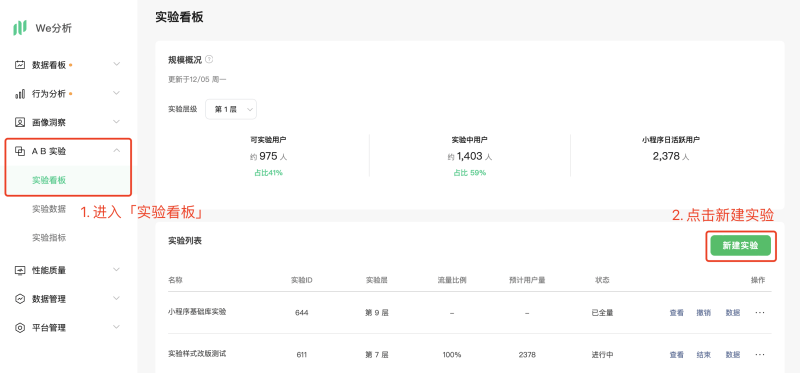Screen dimensions: 800x373
Task: Click the 数据管理 icon in sidebar
Action: [20, 299]
